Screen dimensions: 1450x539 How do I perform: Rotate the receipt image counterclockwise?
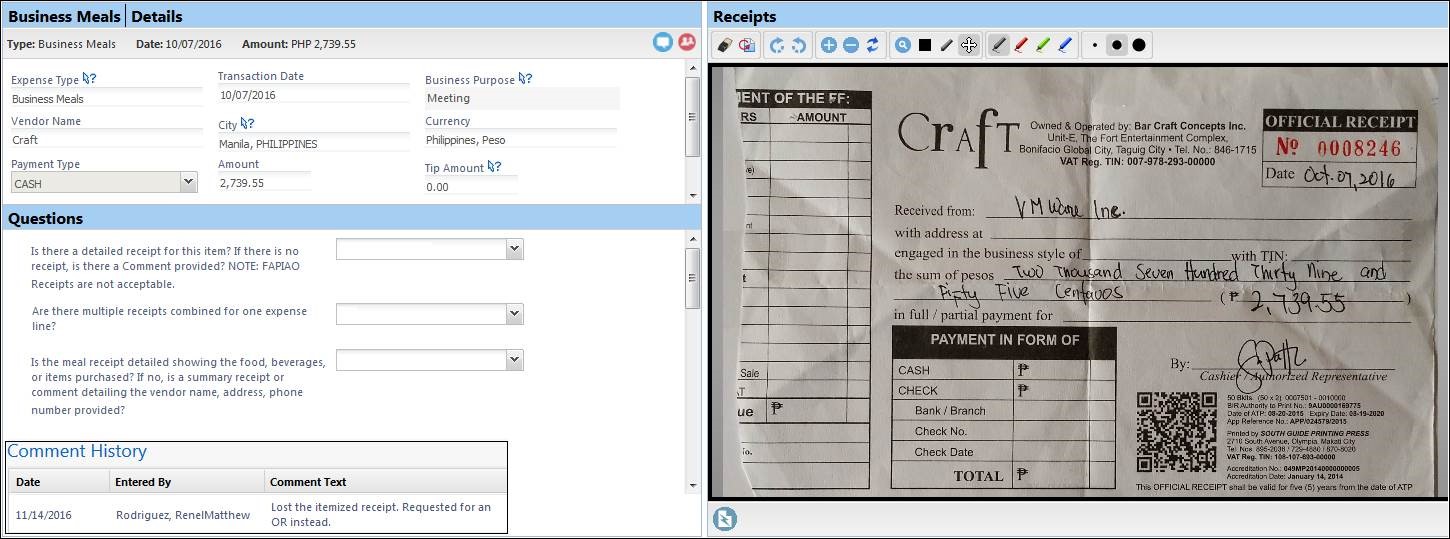pos(777,46)
